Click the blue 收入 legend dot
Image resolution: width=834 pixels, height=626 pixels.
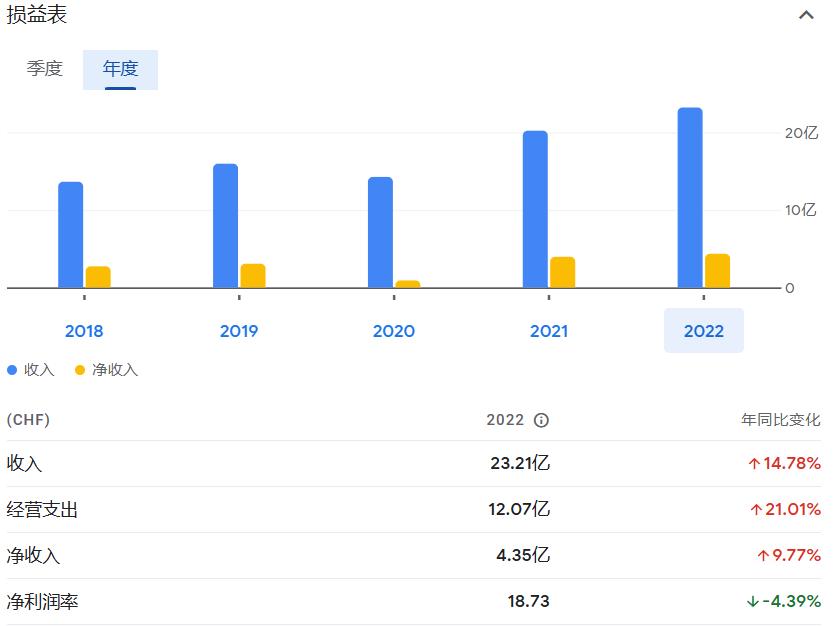(x=12, y=370)
